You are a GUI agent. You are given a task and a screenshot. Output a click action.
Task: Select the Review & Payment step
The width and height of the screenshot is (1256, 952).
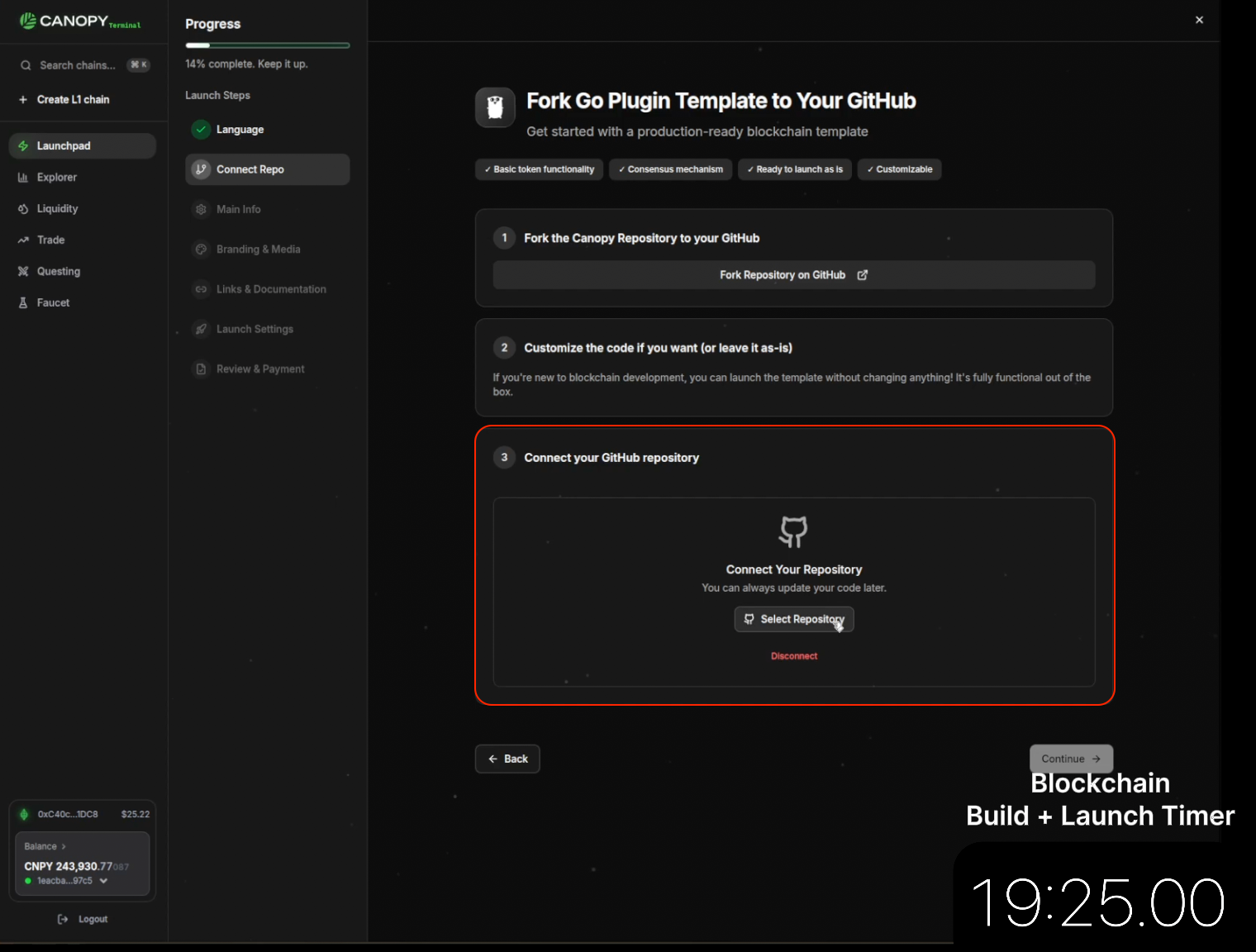click(267, 369)
